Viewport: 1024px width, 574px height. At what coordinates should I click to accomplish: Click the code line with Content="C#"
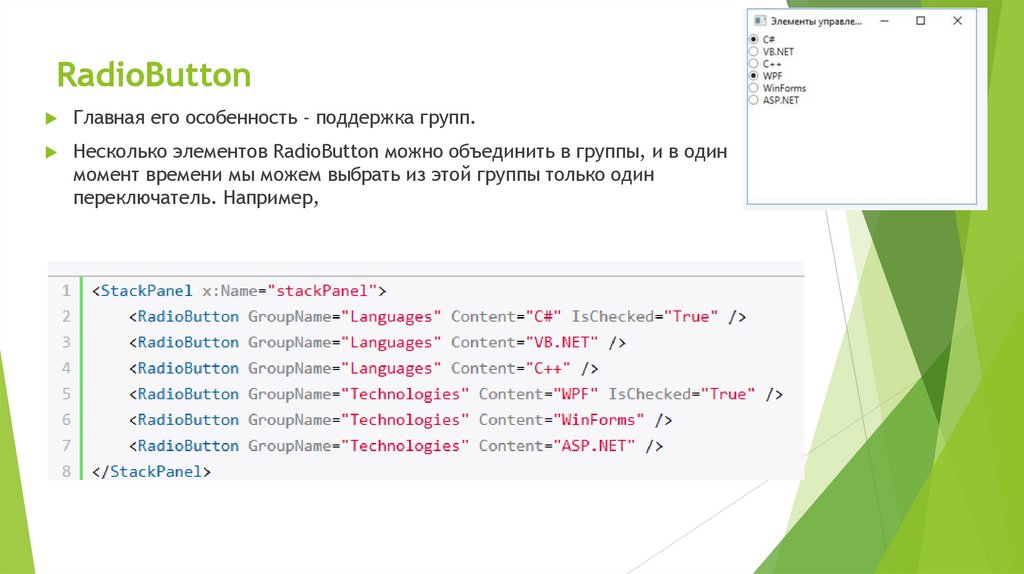point(438,317)
